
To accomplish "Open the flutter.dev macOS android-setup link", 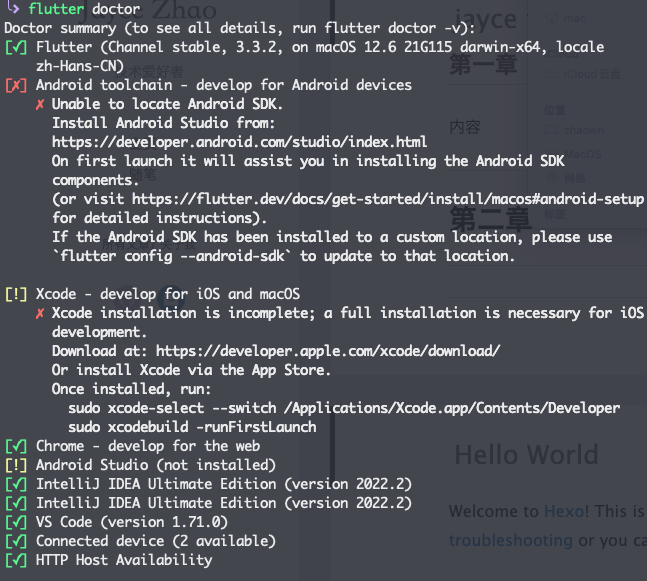I will point(388,199).
